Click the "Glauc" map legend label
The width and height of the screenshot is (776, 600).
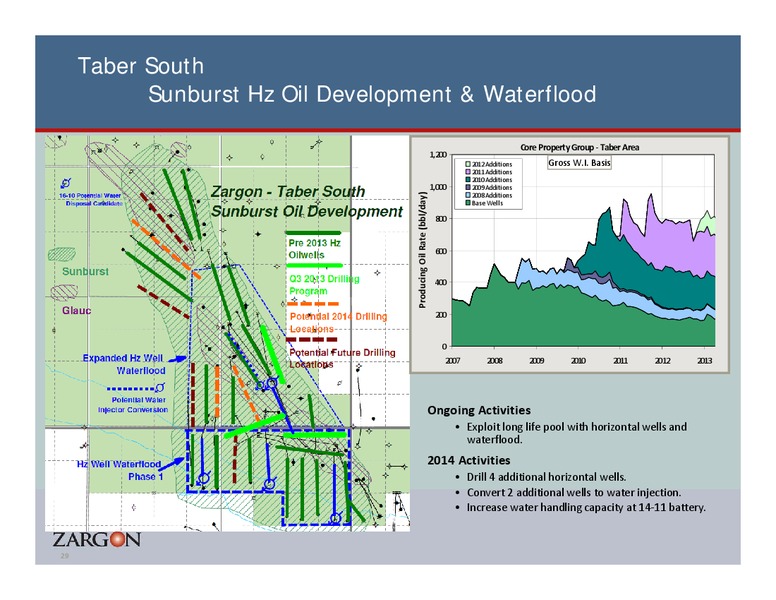point(77,310)
